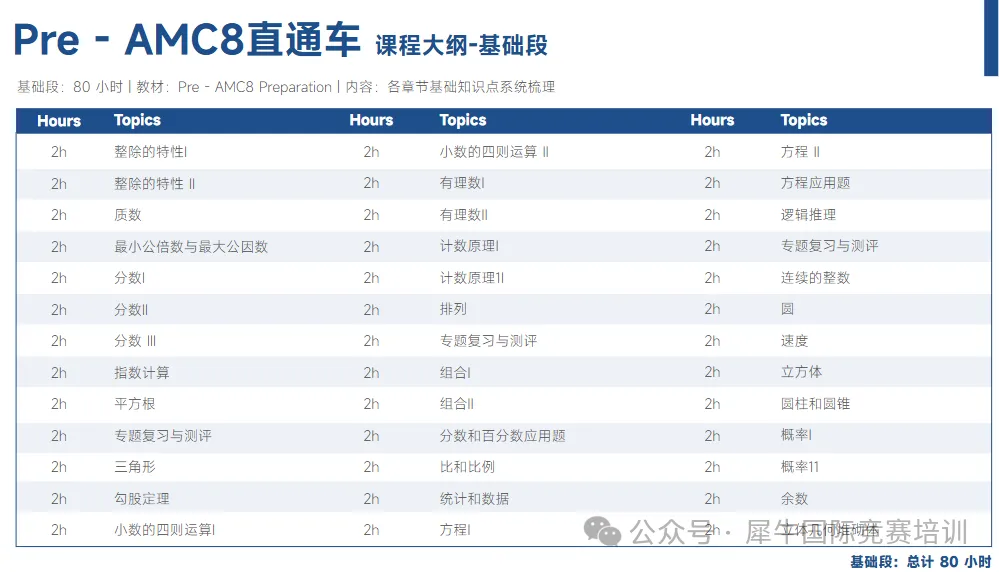Select the '统计和数据' topic
This screenshot has height=572, width=999.
(475, 499)
